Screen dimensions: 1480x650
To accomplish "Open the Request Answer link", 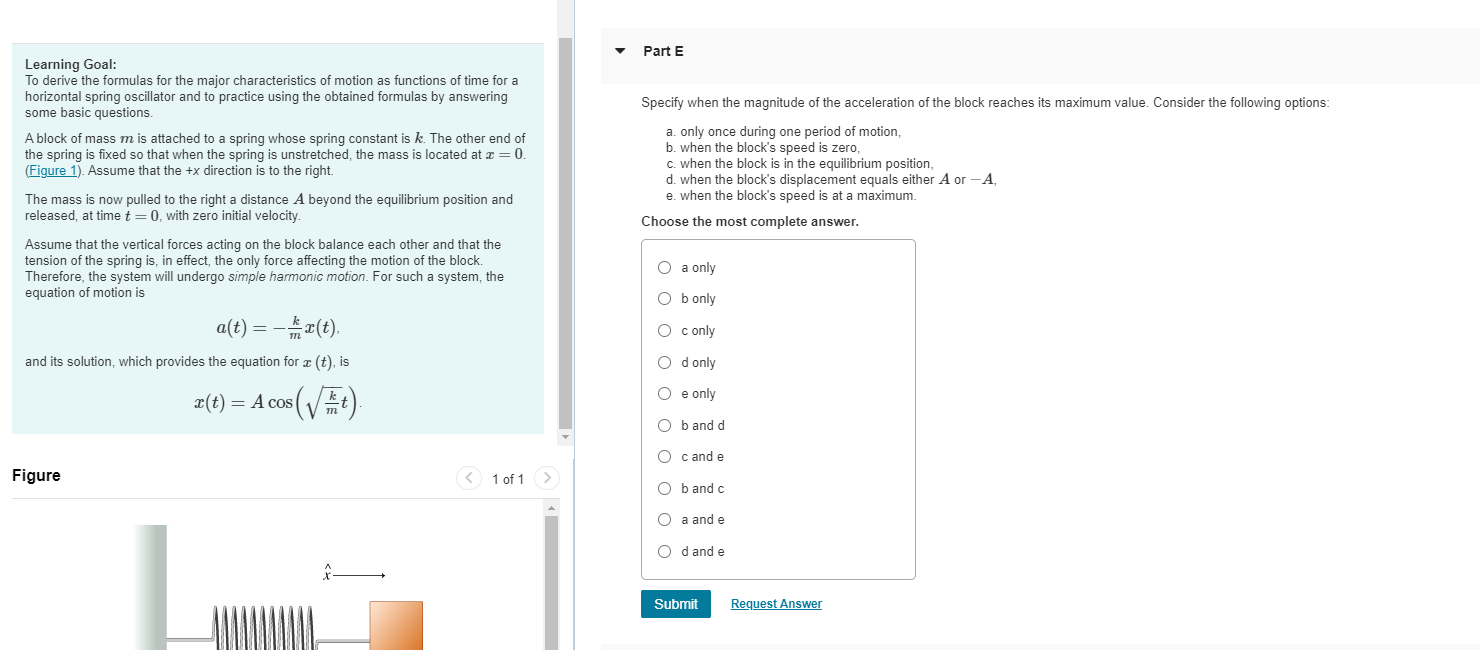I will point(775,603).
